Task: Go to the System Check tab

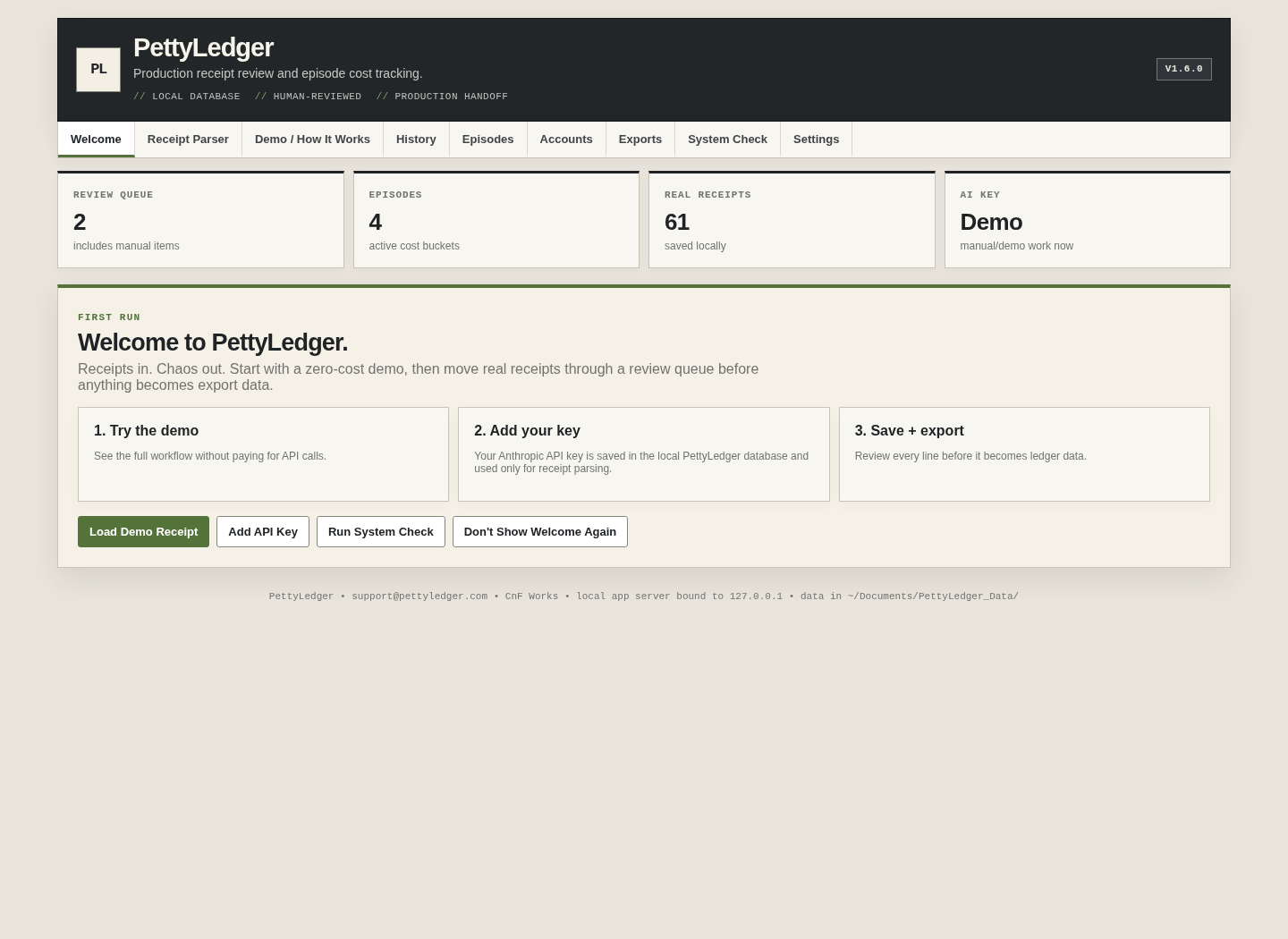Action: [x=727, y=140]
